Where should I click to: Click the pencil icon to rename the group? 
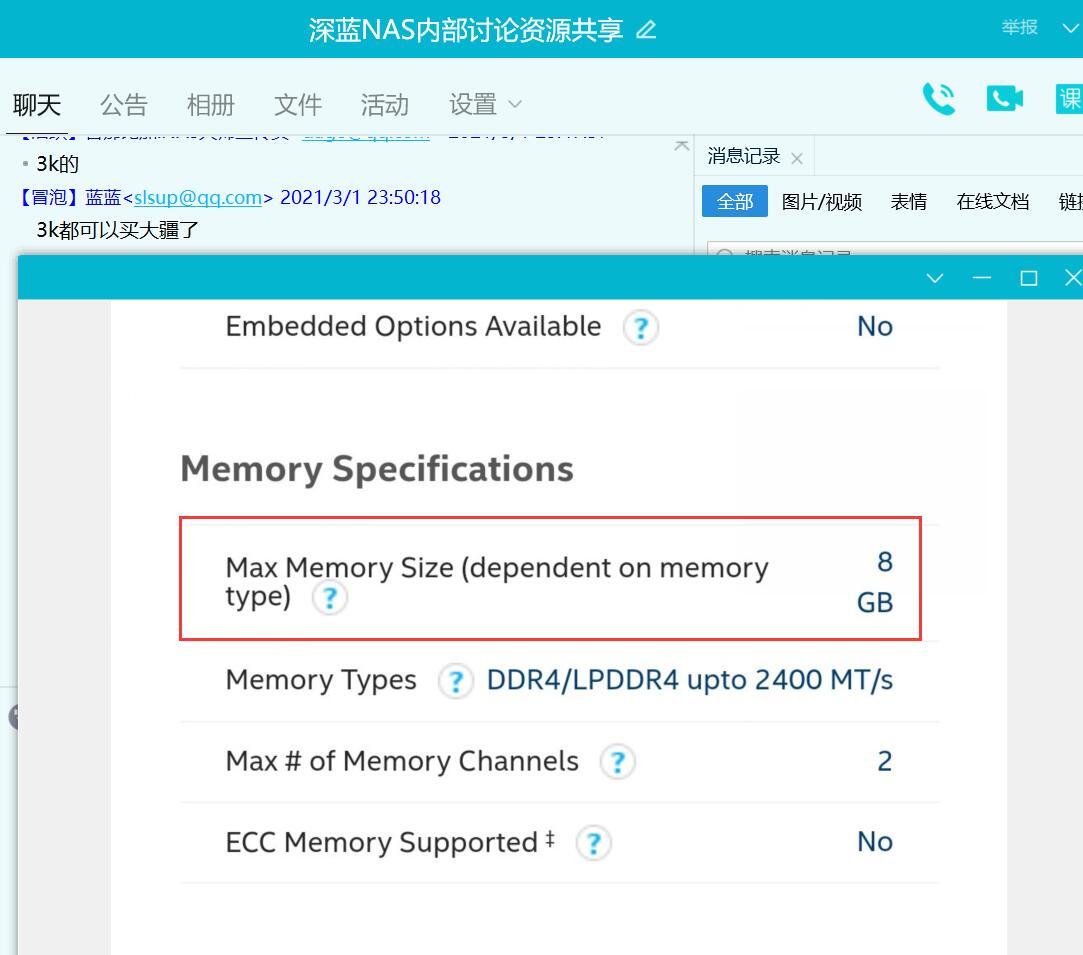click(646, 29)
